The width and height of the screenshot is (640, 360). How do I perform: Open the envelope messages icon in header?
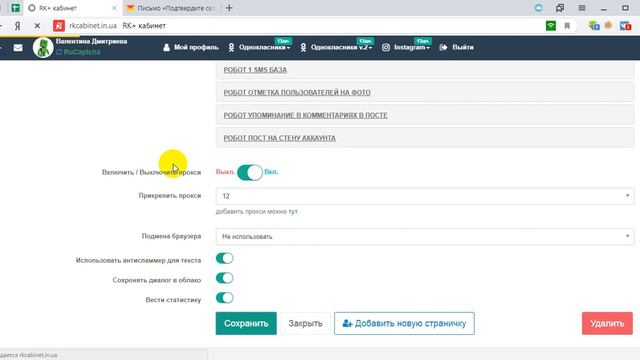coord(18,48)
